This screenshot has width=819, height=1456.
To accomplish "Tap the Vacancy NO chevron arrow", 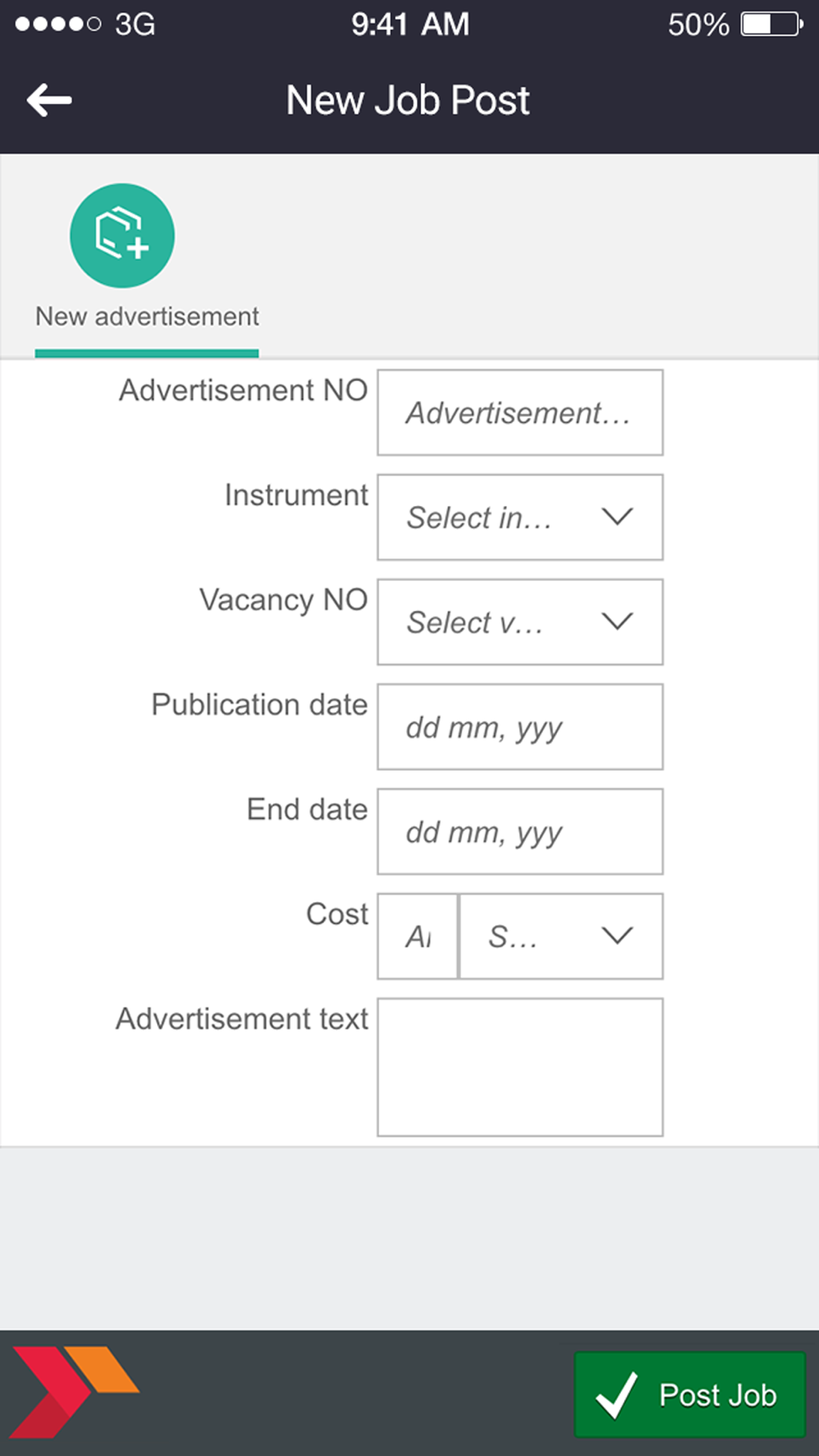I will 617,622.
